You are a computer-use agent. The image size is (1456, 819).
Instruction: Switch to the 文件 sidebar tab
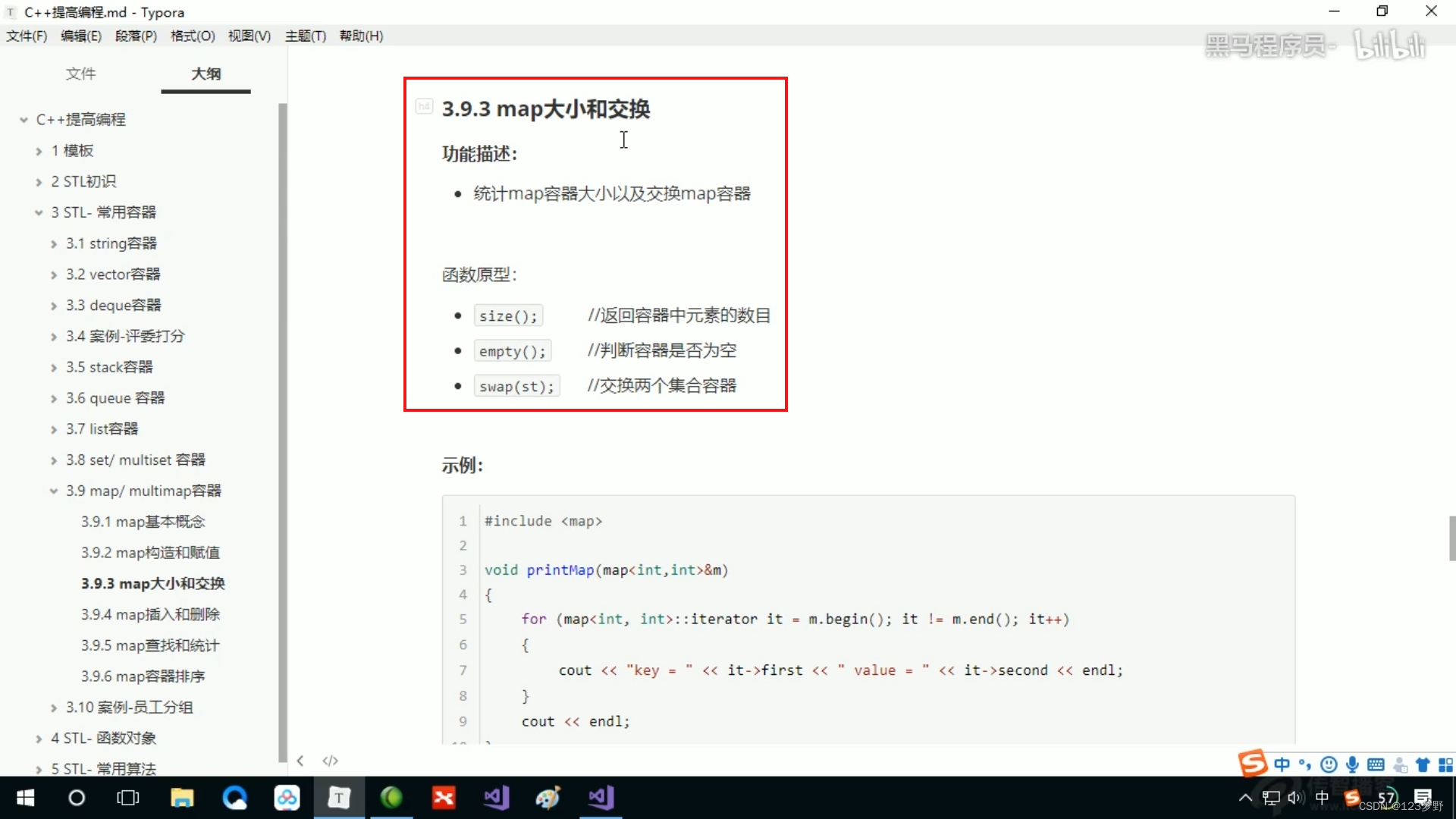click(x=81, y=74)
